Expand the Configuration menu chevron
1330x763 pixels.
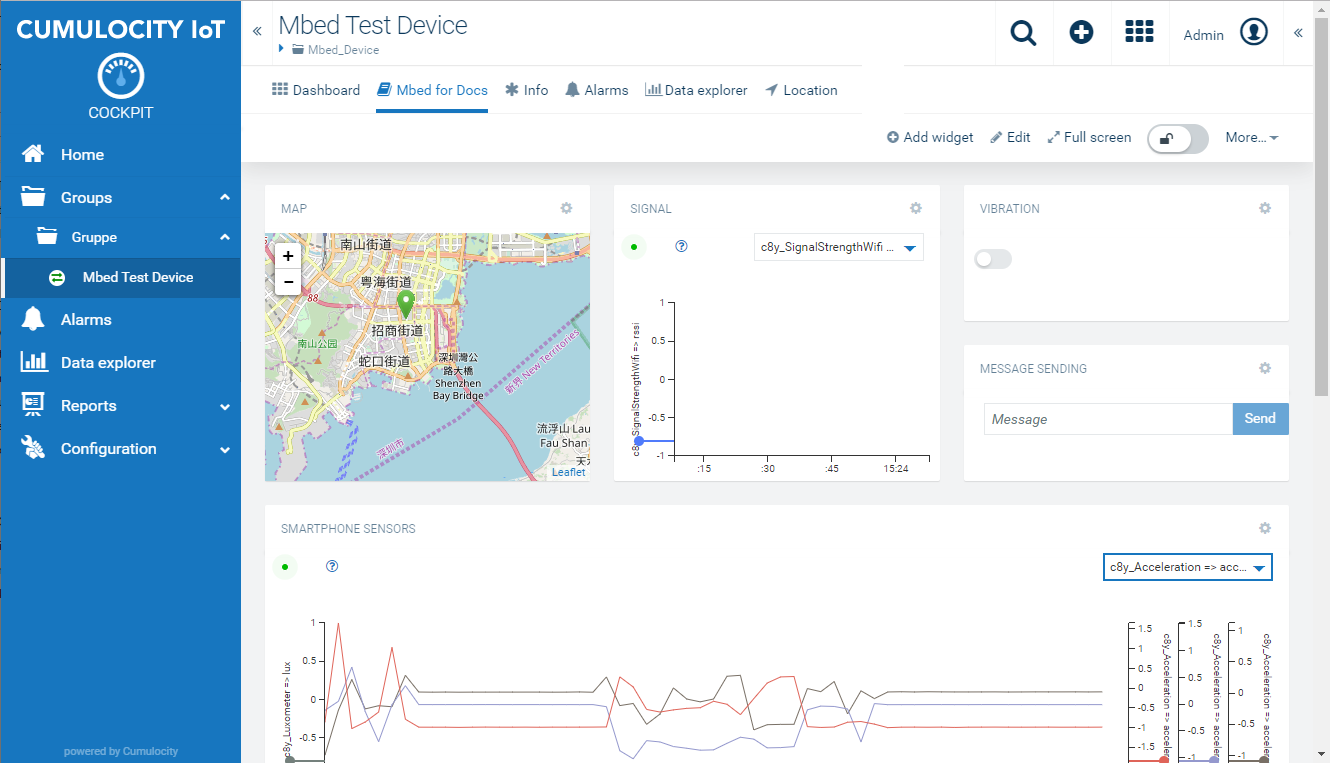click(225, 449)
